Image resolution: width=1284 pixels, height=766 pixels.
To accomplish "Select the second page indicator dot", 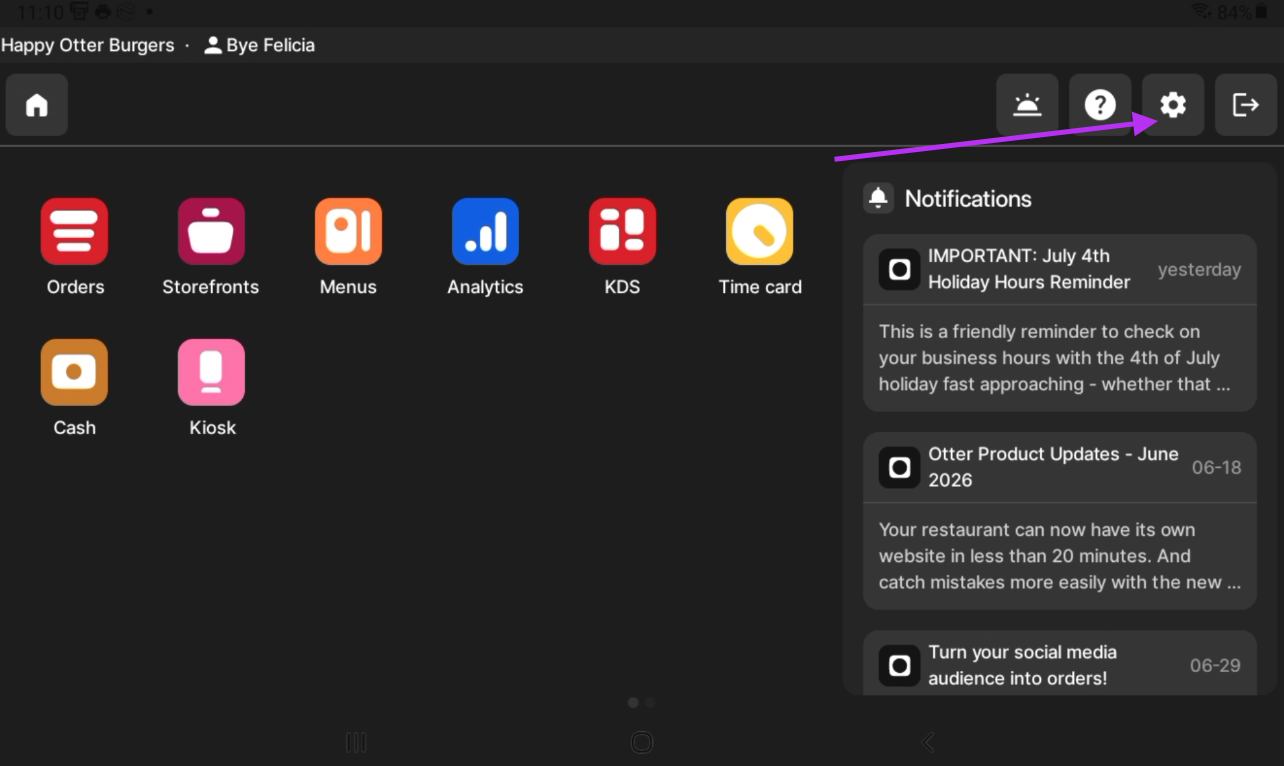I will click(x=650, y=703).
